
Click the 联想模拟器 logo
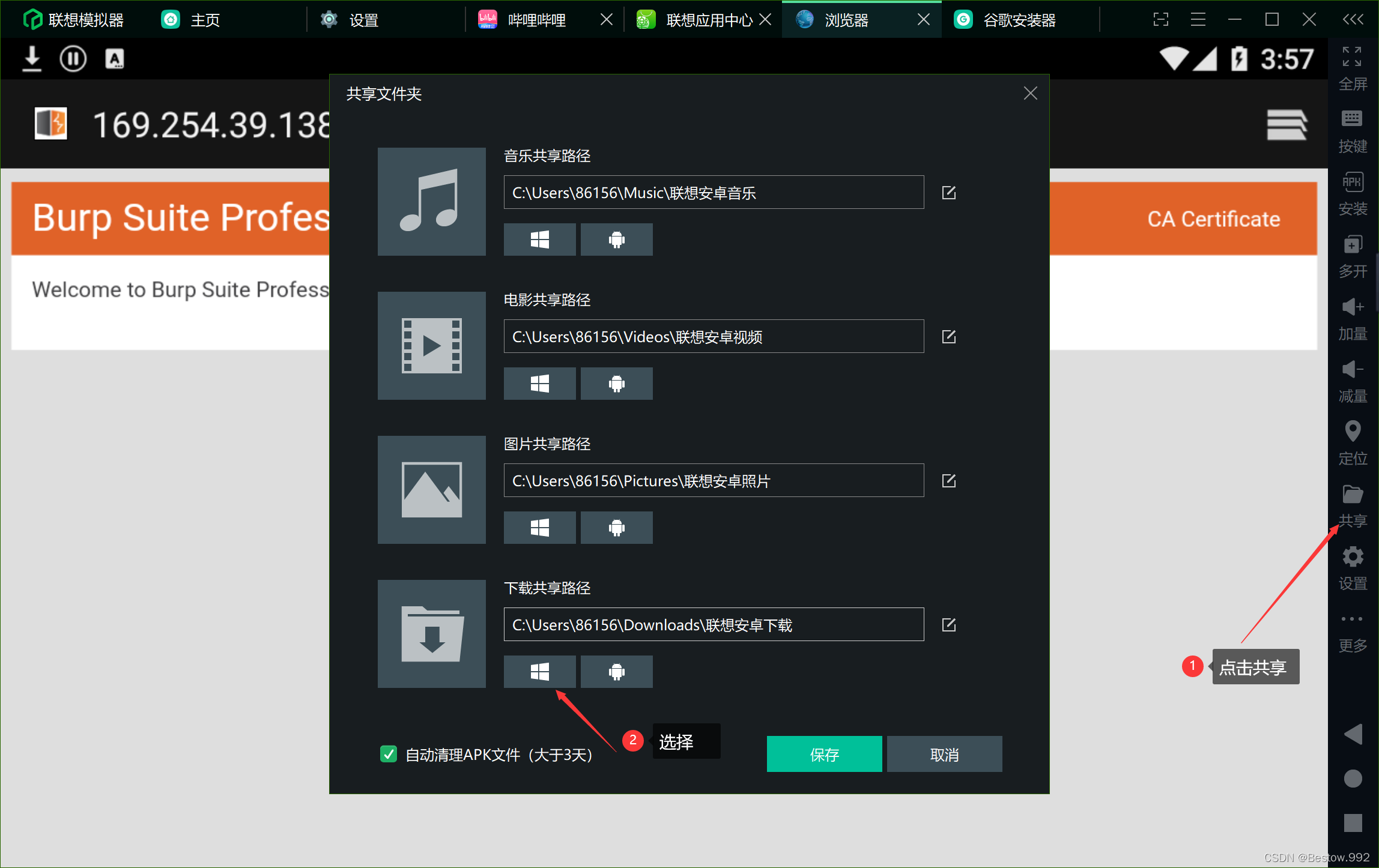(32, 20)
